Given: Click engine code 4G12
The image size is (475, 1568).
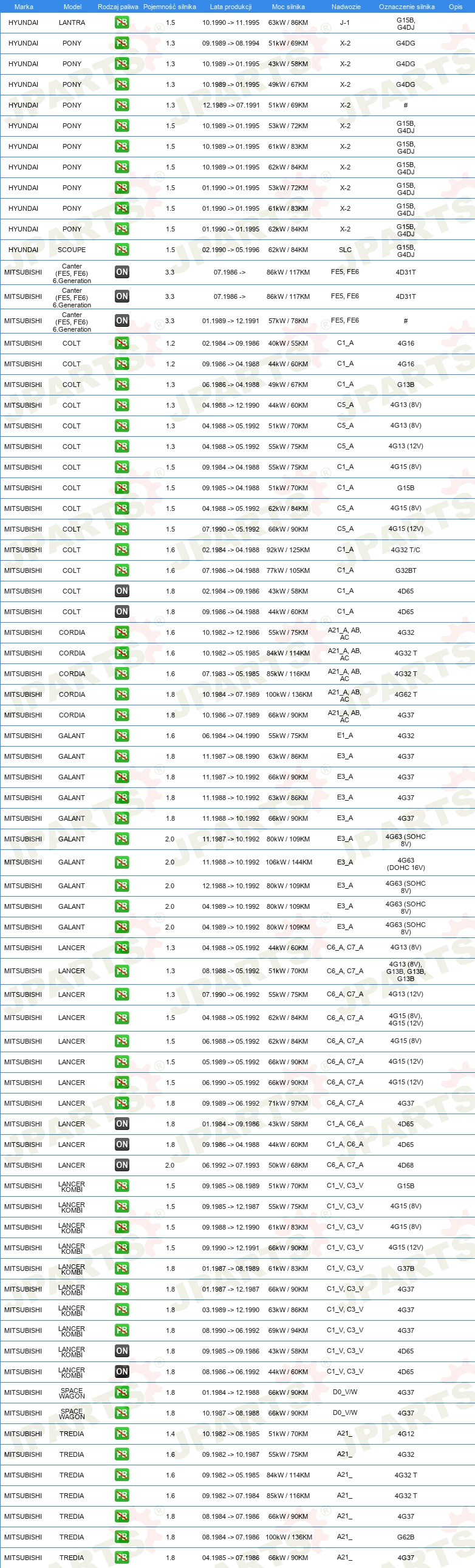Looking at the screenshot, I should click(x=406, y=1434).
